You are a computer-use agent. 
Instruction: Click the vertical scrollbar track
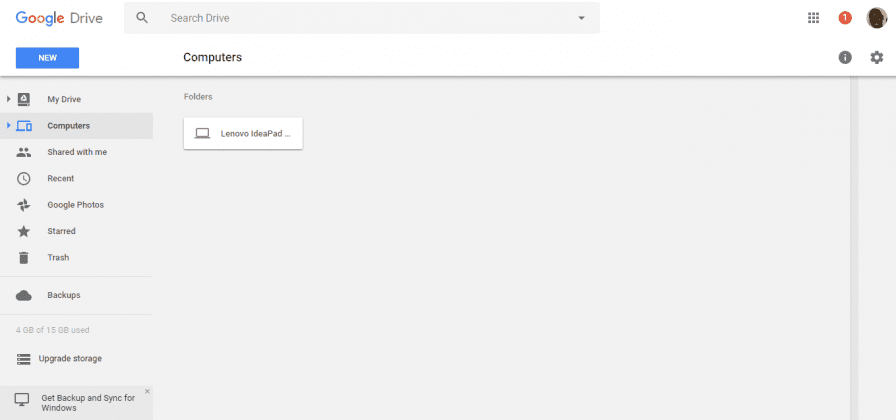coord(854,248)
